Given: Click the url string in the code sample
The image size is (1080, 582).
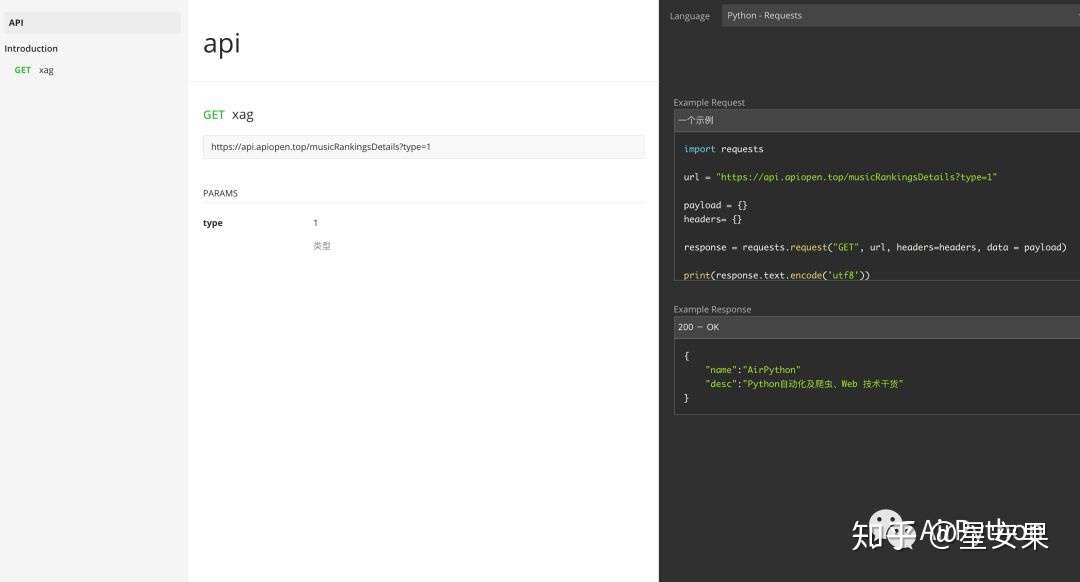Looking at the screenshot, I should pos(856,177).
